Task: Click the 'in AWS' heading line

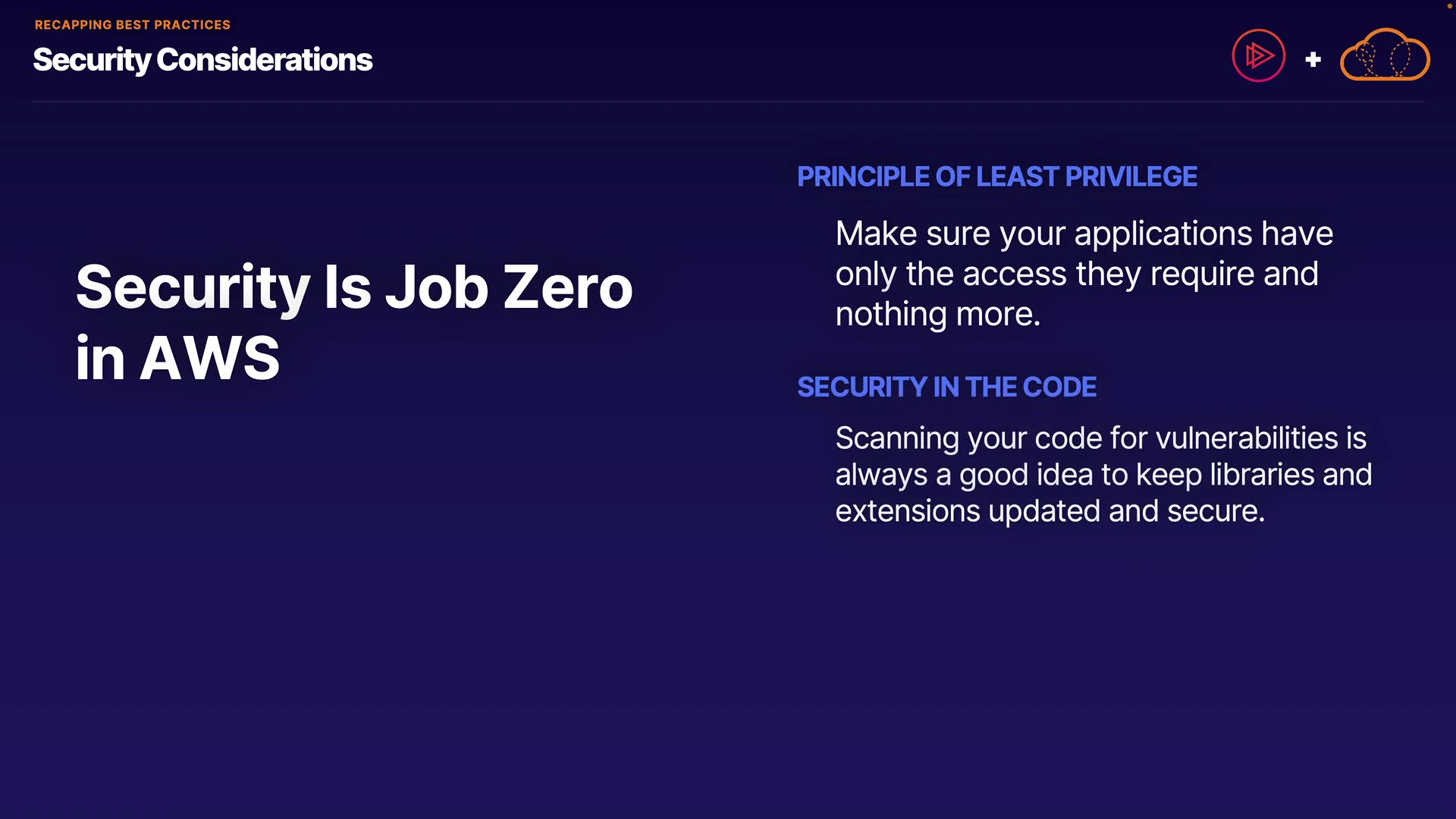Action: click(177, 358)
